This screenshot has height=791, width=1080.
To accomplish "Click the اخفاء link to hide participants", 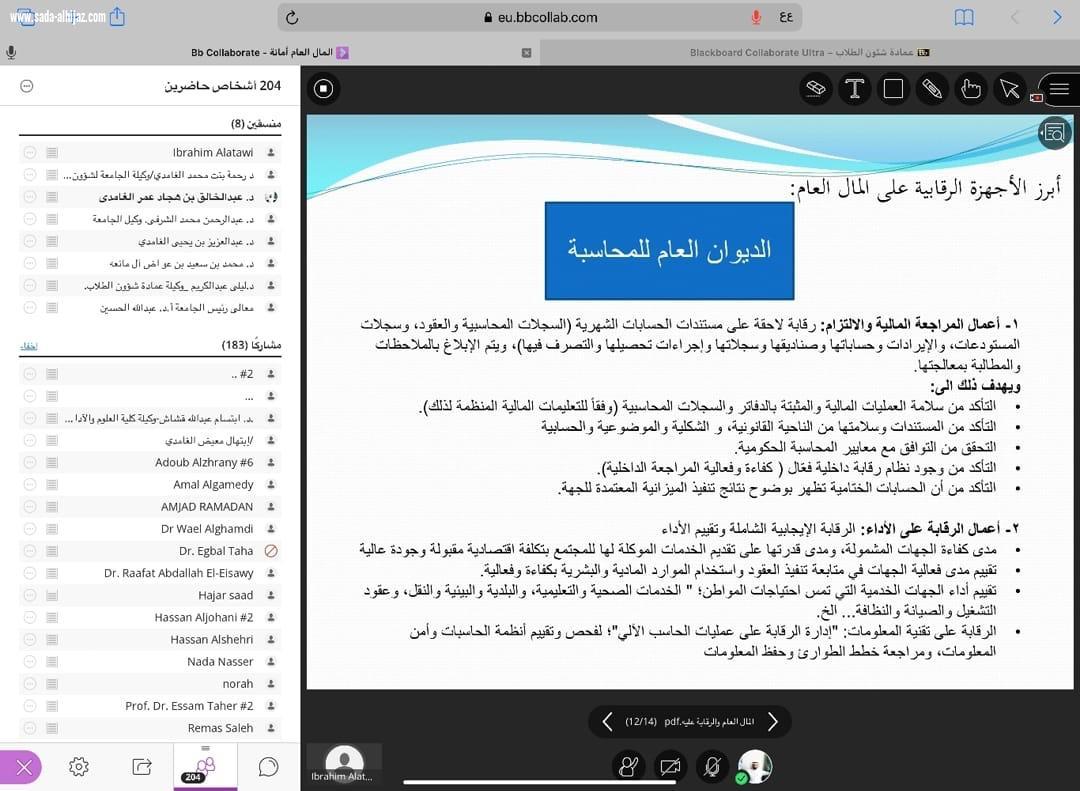I will click(28, 345).
